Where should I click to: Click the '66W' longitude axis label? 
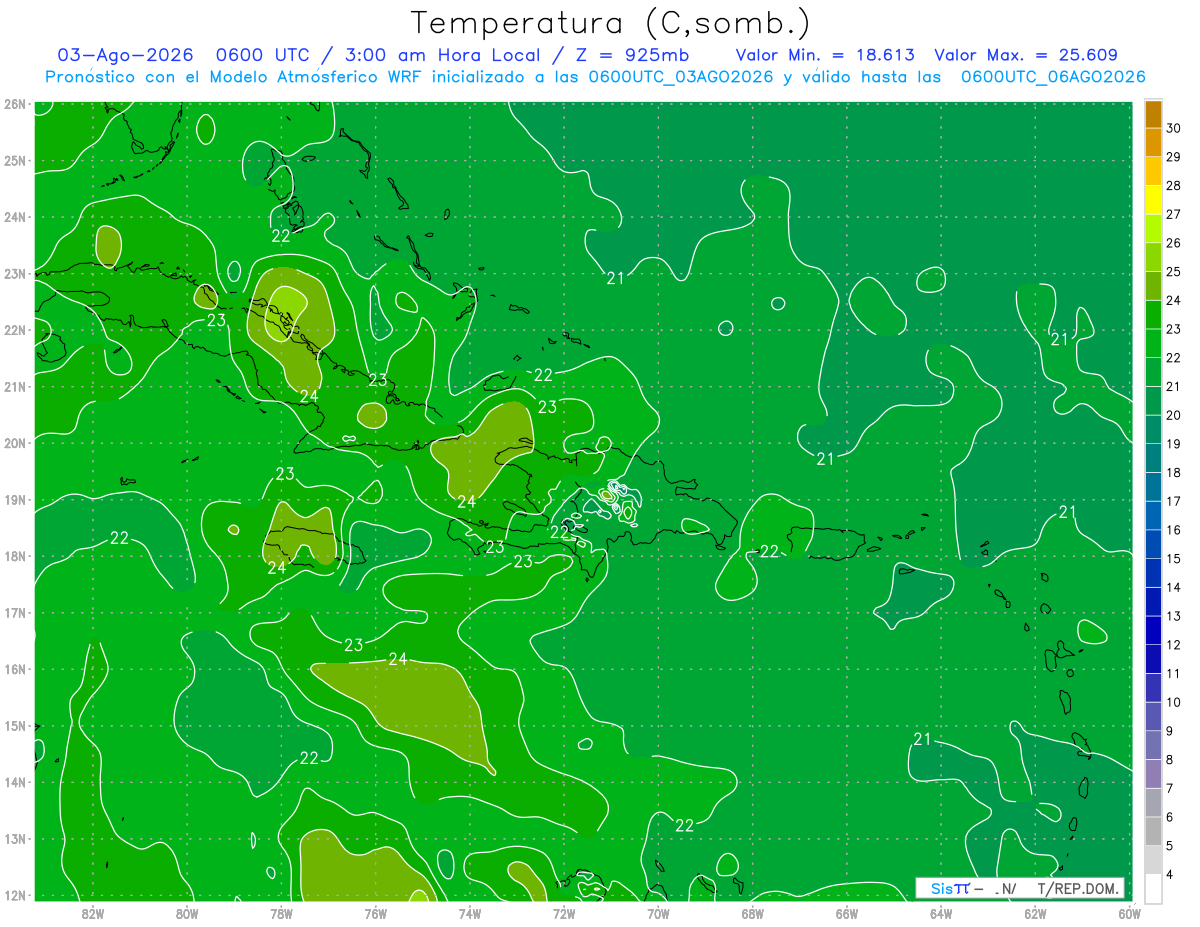pos(846,912)
